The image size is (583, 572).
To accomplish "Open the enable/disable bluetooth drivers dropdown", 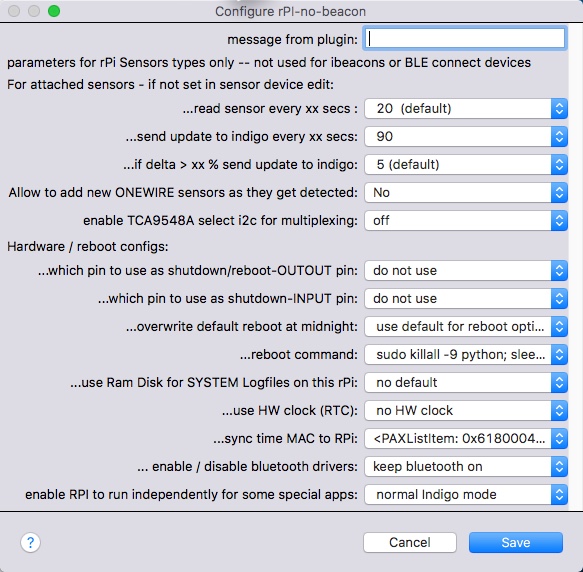I will click(x=466, y=466).
